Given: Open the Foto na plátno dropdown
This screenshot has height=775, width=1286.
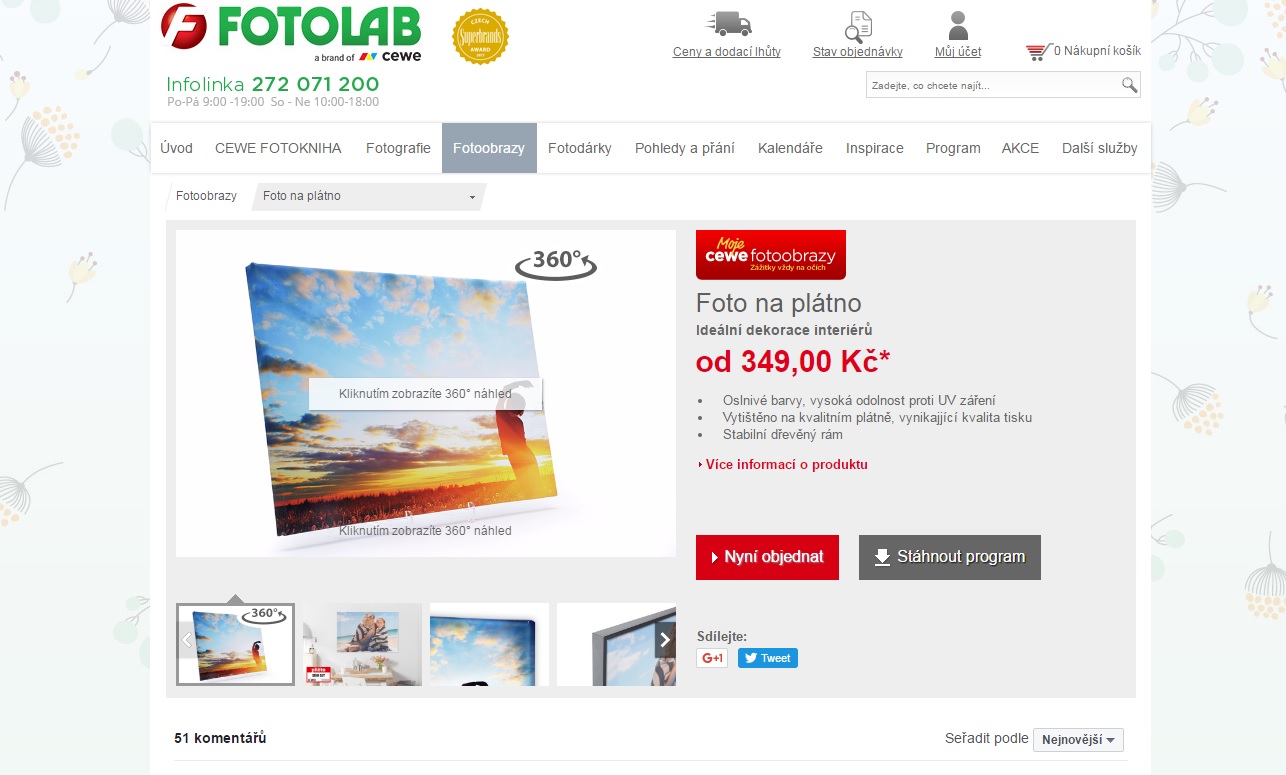Looking at the screenshot, I should click(369, 196).
